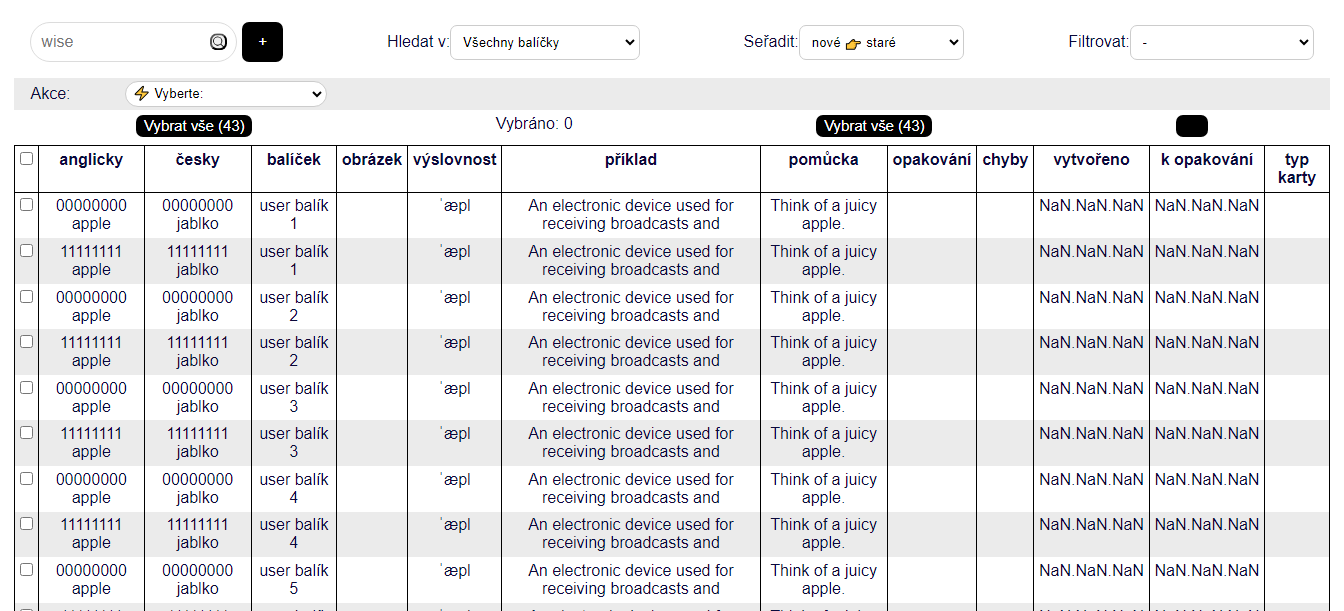Click the empty black button above the table

click(1191, 126)
